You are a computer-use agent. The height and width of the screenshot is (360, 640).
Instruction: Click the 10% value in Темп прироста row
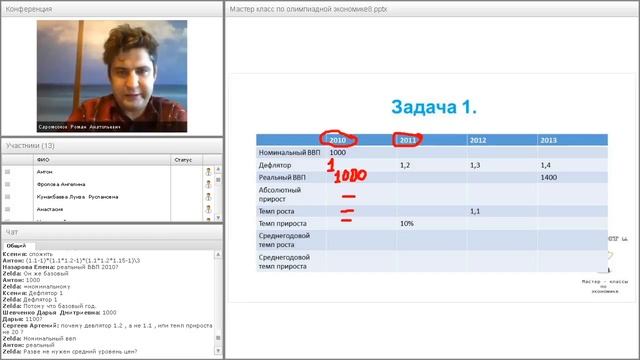point(407,224)
